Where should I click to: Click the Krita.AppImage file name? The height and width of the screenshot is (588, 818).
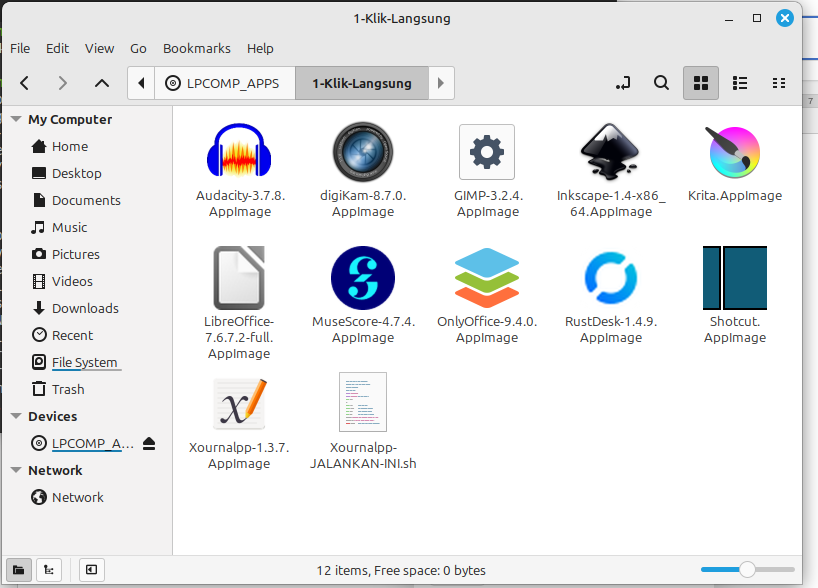735,196
